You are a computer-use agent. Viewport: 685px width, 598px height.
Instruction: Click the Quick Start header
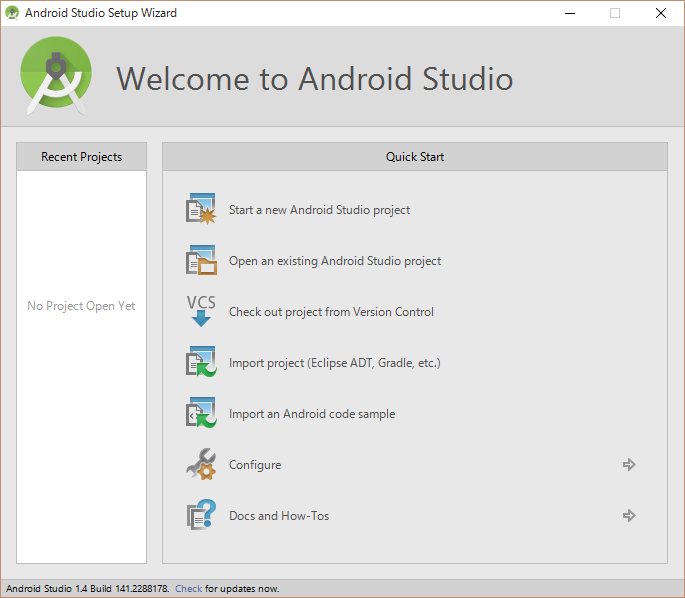pyautogui.click(x=415, y=156)
